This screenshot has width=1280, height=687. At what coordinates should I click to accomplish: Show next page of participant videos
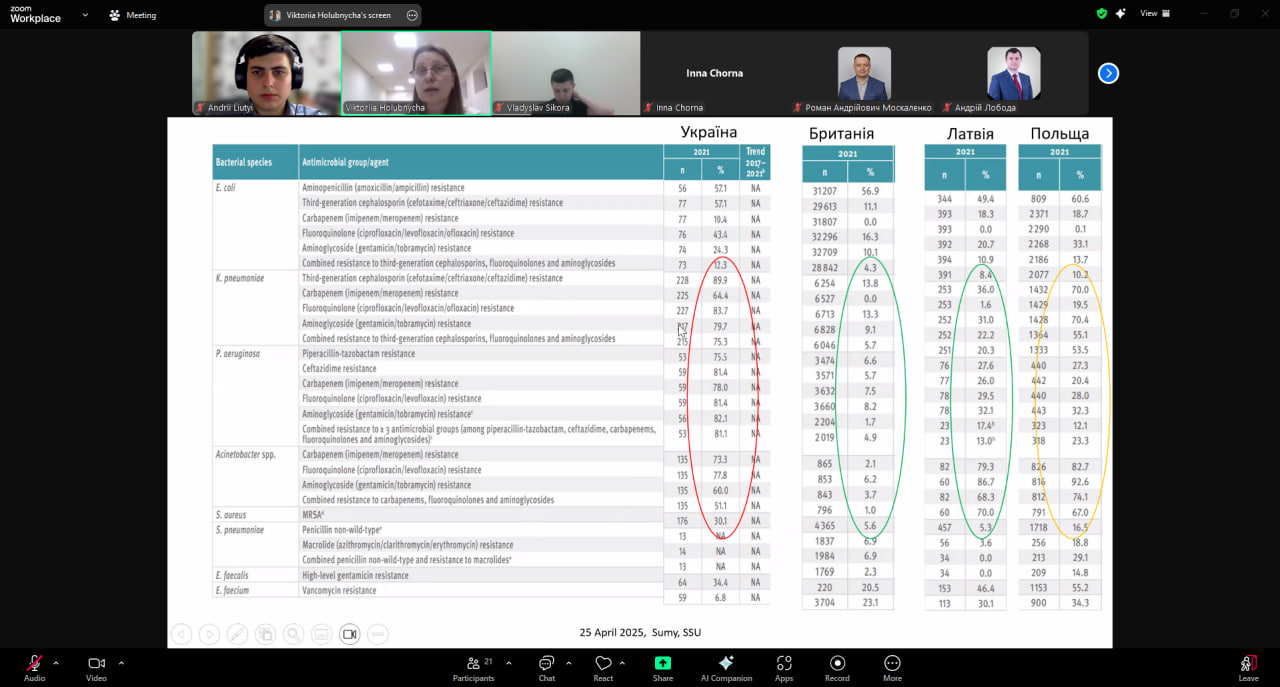click(1108, 73)
